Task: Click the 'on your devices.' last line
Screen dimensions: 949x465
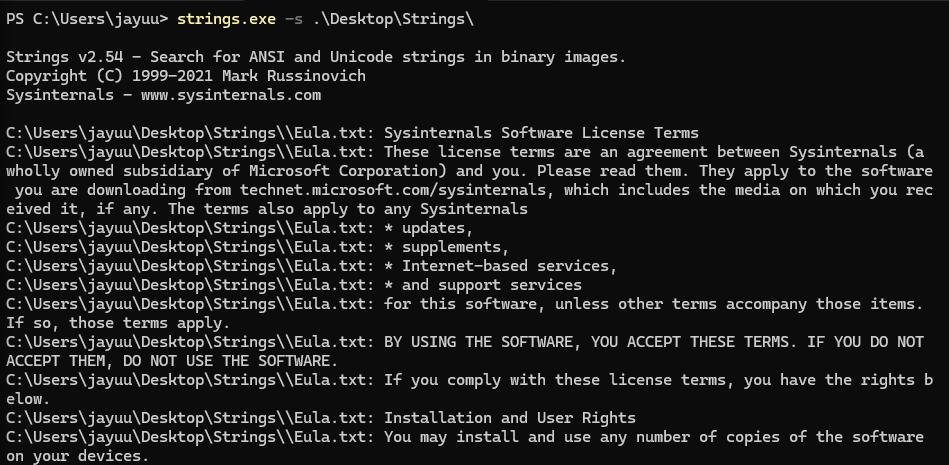Action: (x=77, y=455)
